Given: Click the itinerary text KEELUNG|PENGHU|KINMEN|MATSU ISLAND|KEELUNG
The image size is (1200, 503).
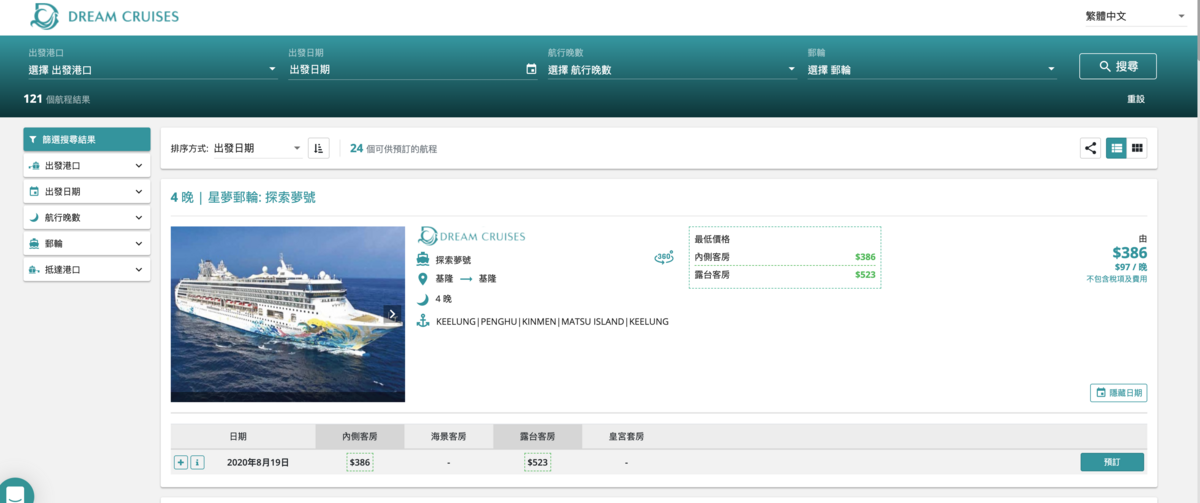Looking at the screenshot, I should point(553,322).
